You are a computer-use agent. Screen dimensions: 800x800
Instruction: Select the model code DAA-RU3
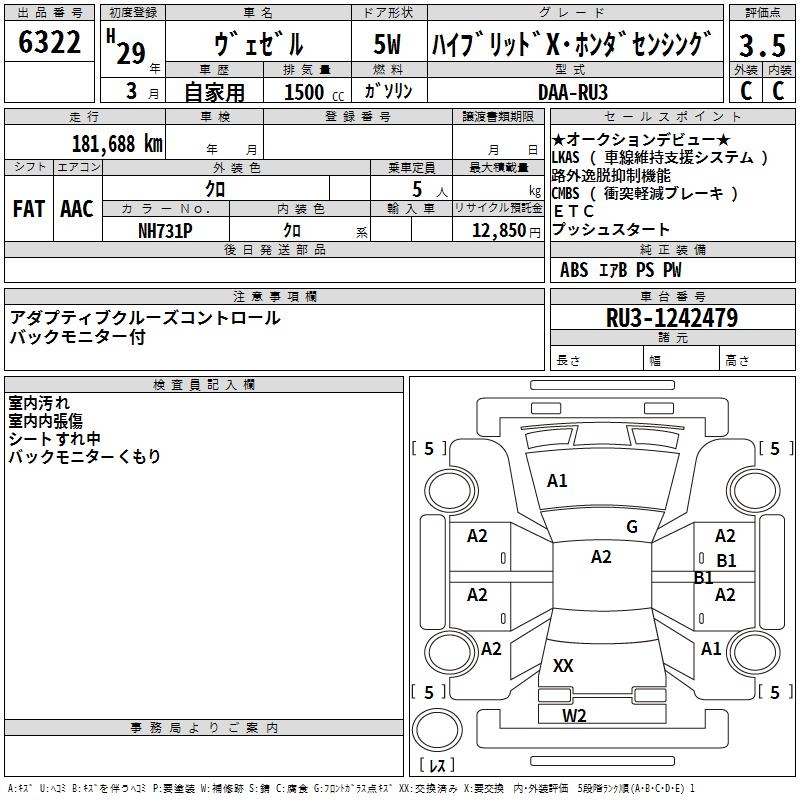[x=572, y=92]
